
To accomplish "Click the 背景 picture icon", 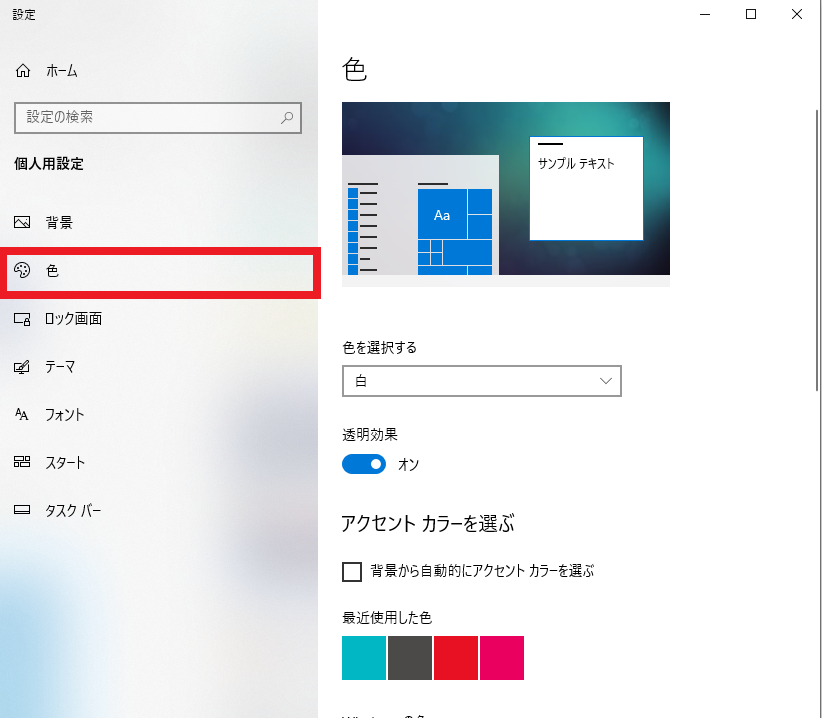I will coord(22,222).
